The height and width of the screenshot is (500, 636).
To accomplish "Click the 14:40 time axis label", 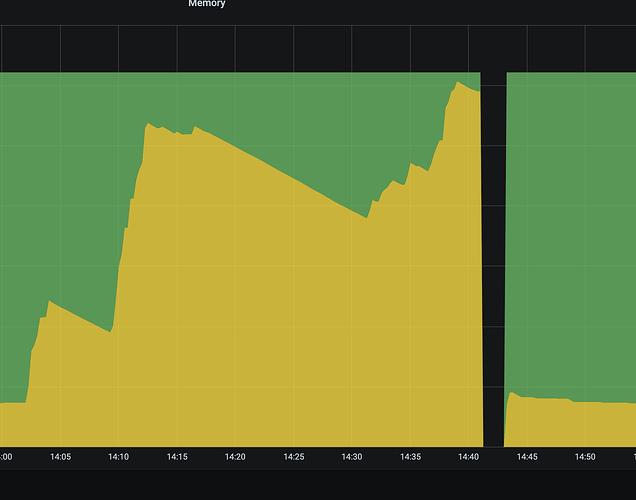I will pos(468,457).
